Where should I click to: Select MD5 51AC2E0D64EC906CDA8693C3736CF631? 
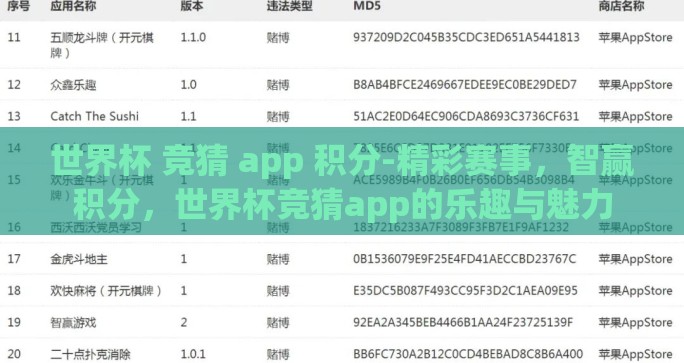point(466,116)
